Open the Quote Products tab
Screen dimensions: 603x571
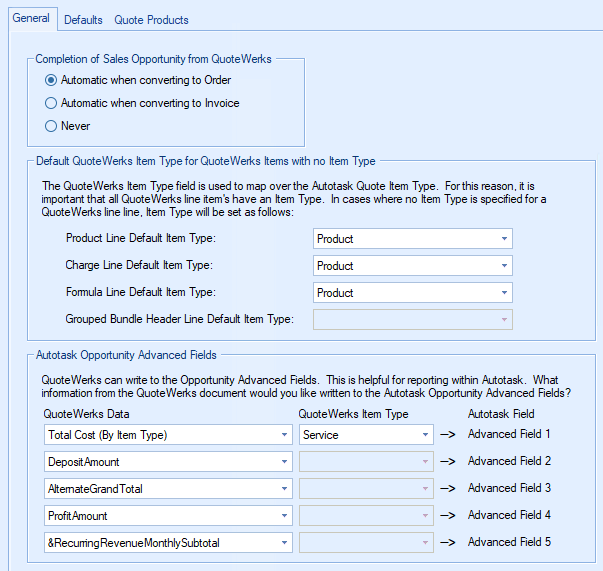point(151,19)
